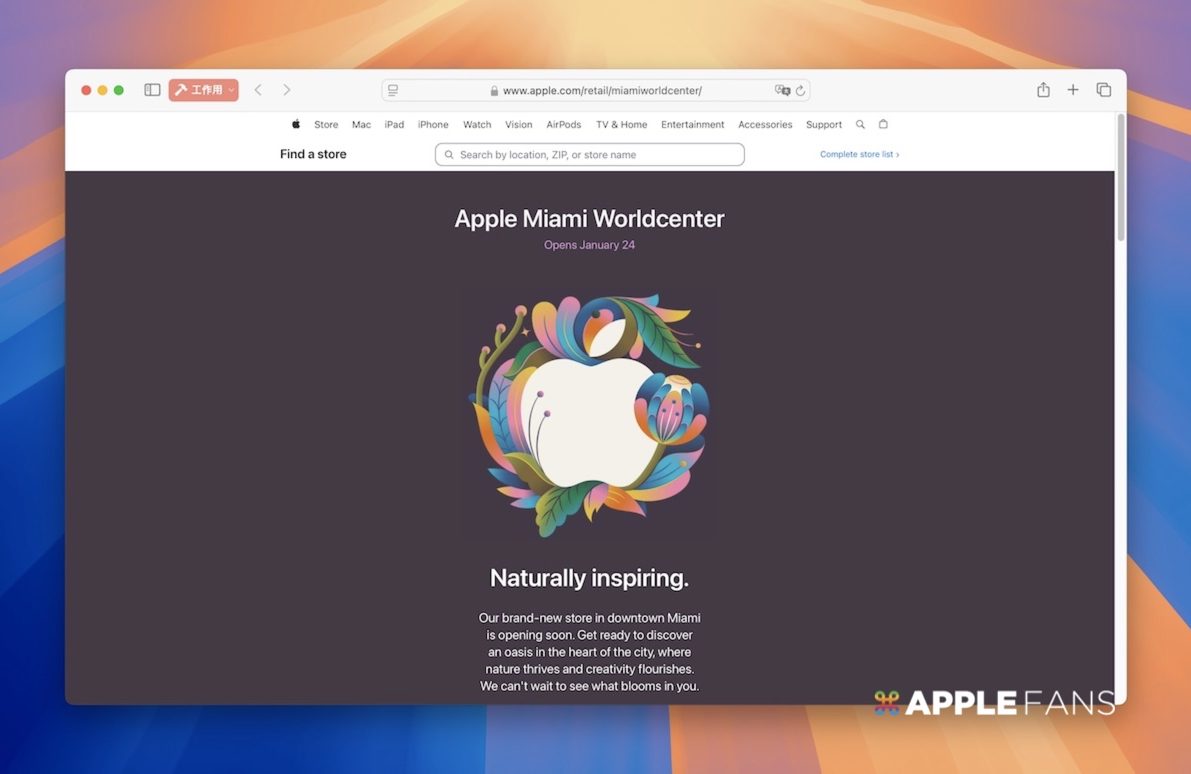
Task: Click the Find a store heading link
Action: point(313,154)
